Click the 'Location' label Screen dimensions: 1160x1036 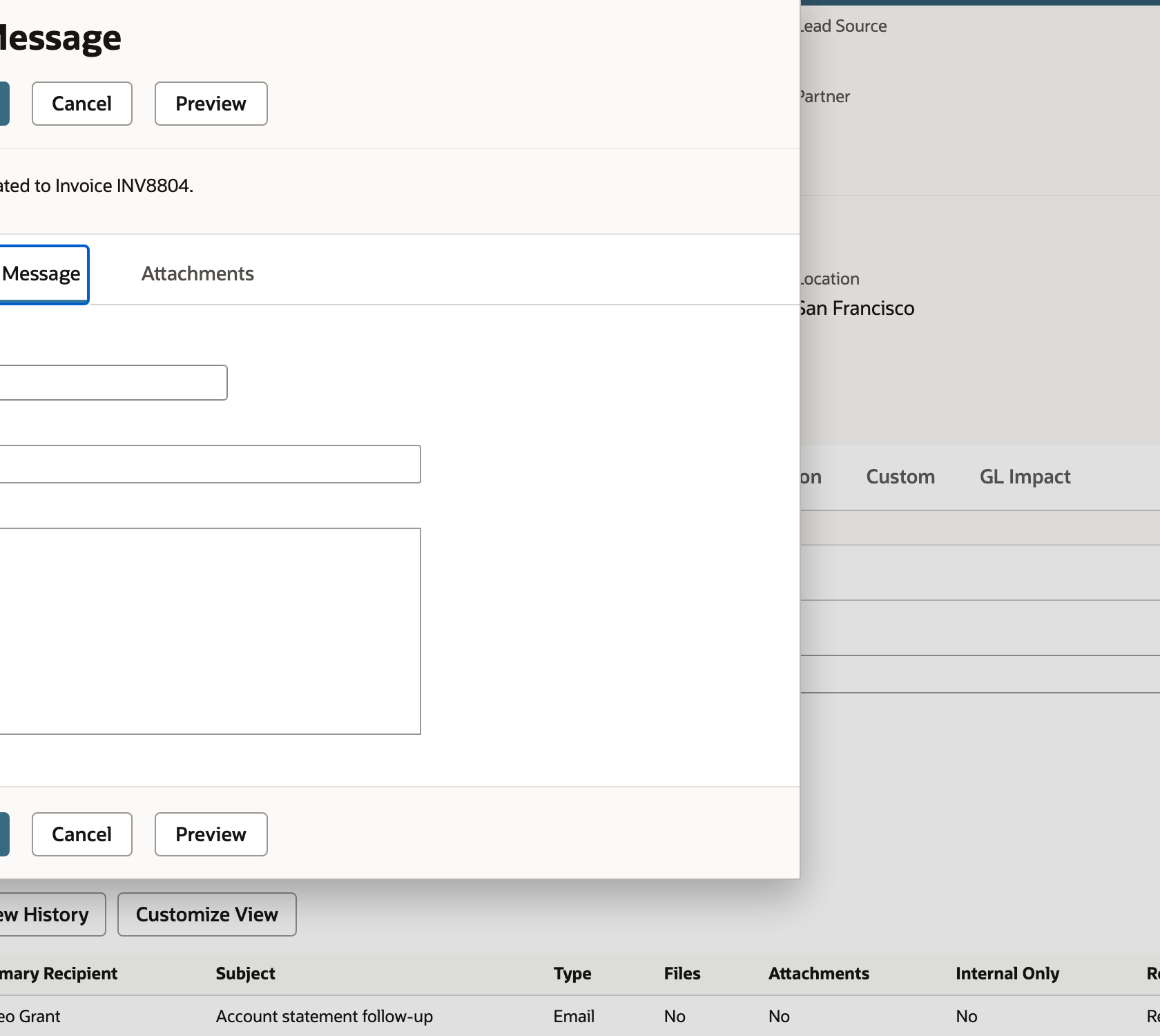[829, 279]
